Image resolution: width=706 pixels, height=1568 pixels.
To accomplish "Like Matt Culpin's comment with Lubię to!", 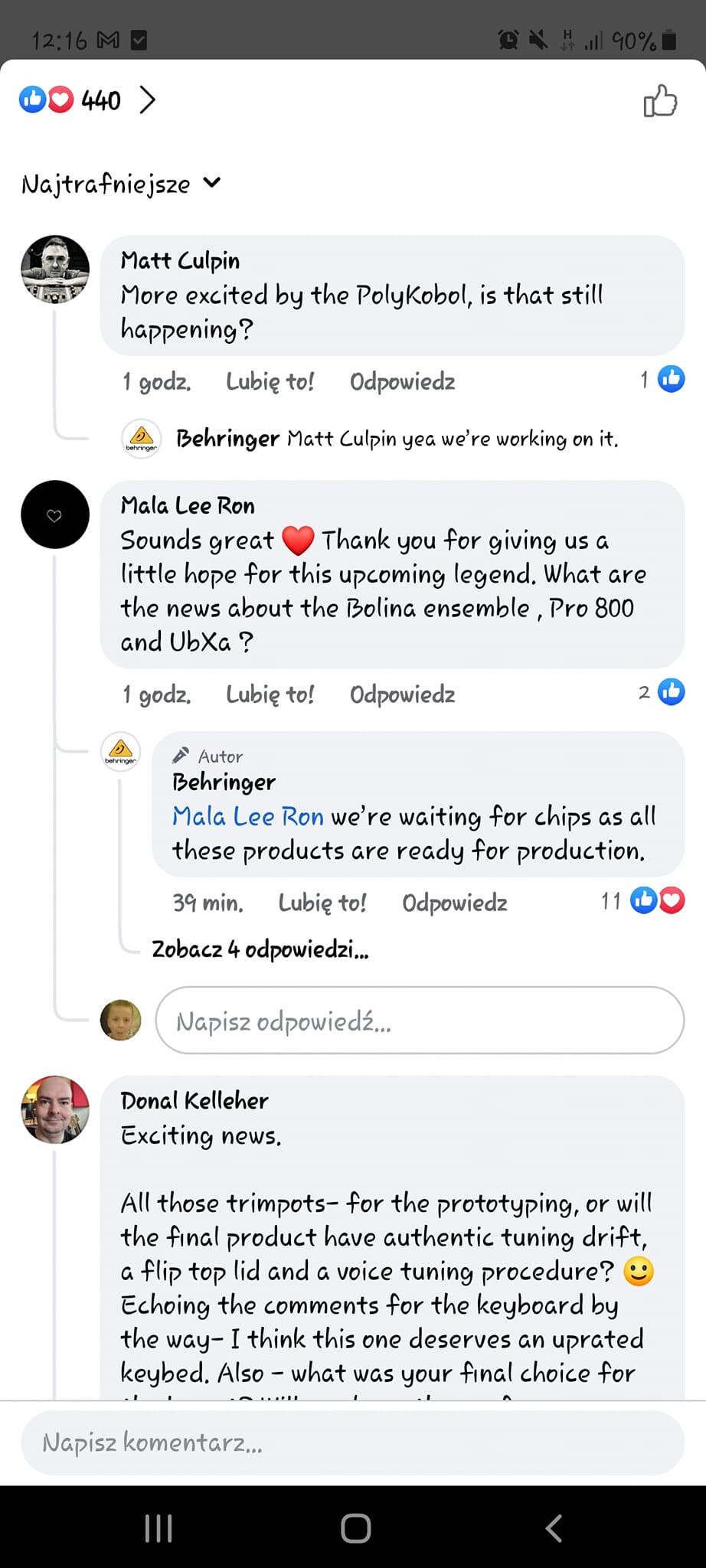I will (270, 381).
